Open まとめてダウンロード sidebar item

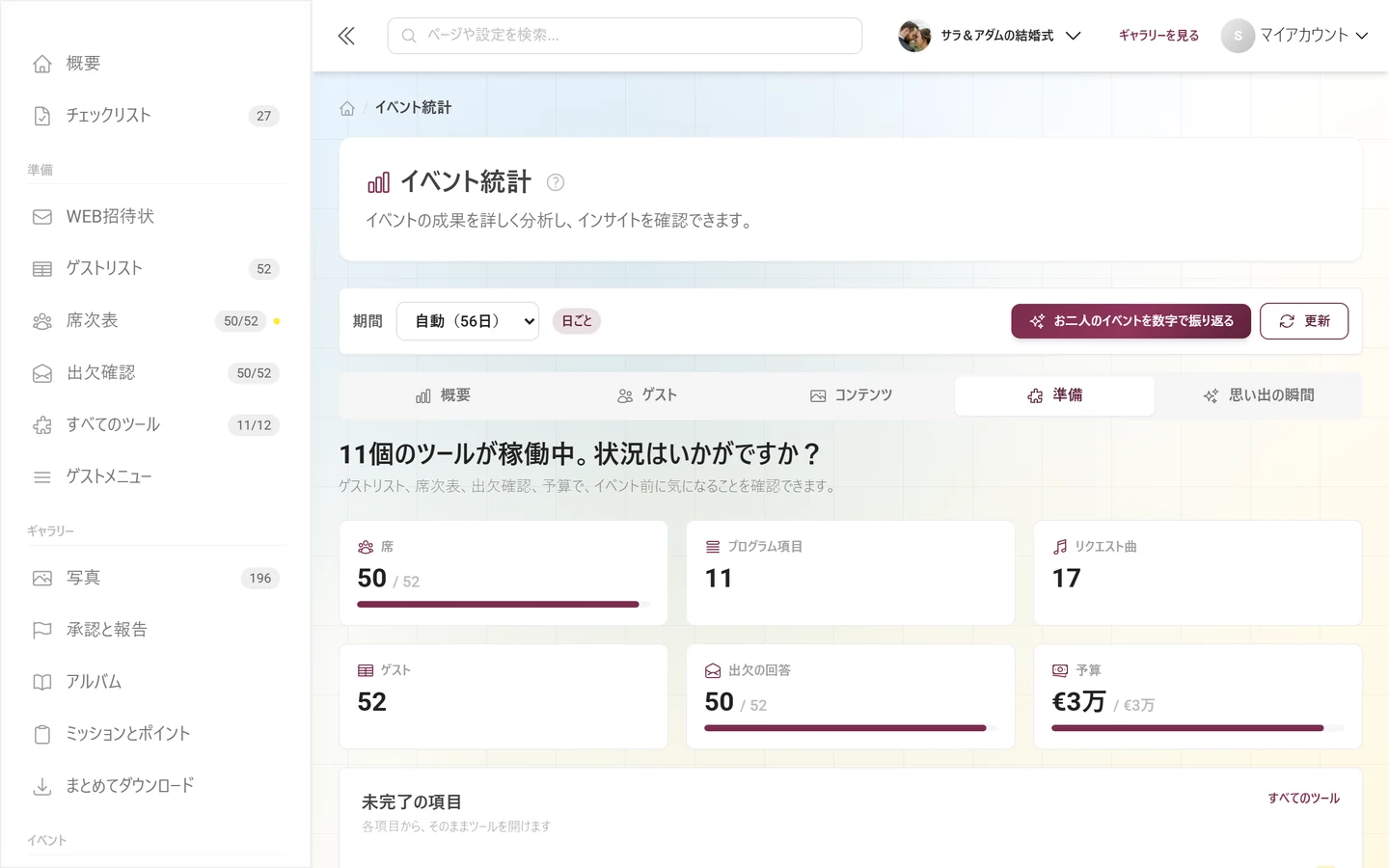click(156, 787)
